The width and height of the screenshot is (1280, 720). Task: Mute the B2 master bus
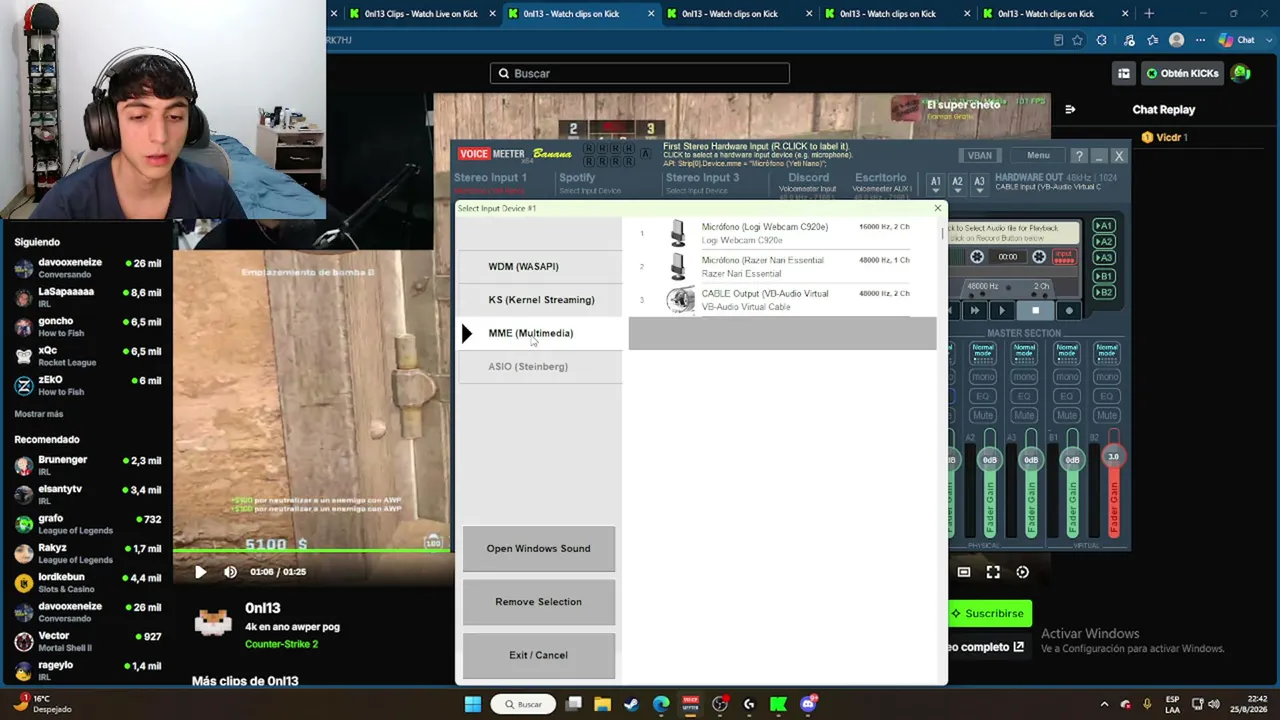pyautogui.click(x=1106, y=415)
